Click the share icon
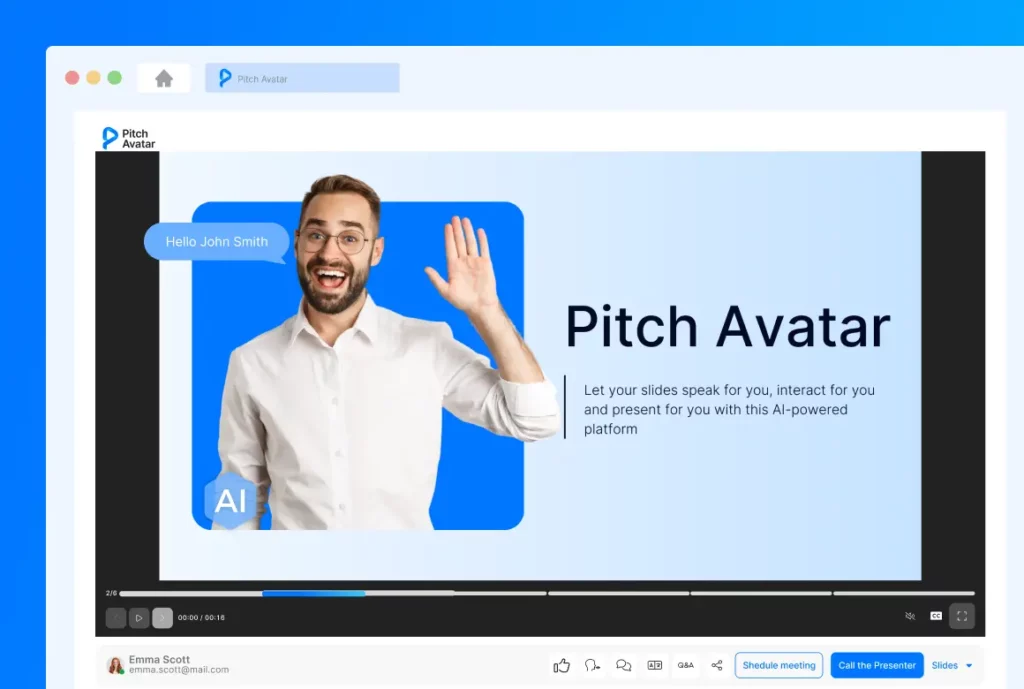 pyautogui.click(x=717, y=665)
